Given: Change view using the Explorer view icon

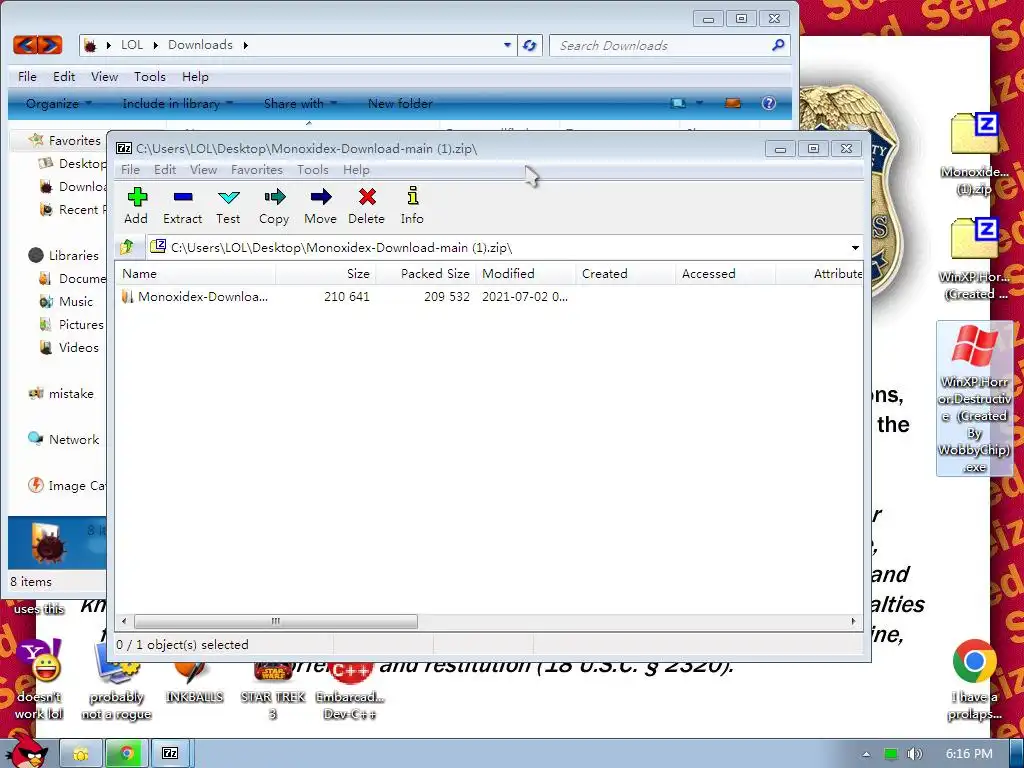Looking at the screenshot, I should (x=678, y=103).
